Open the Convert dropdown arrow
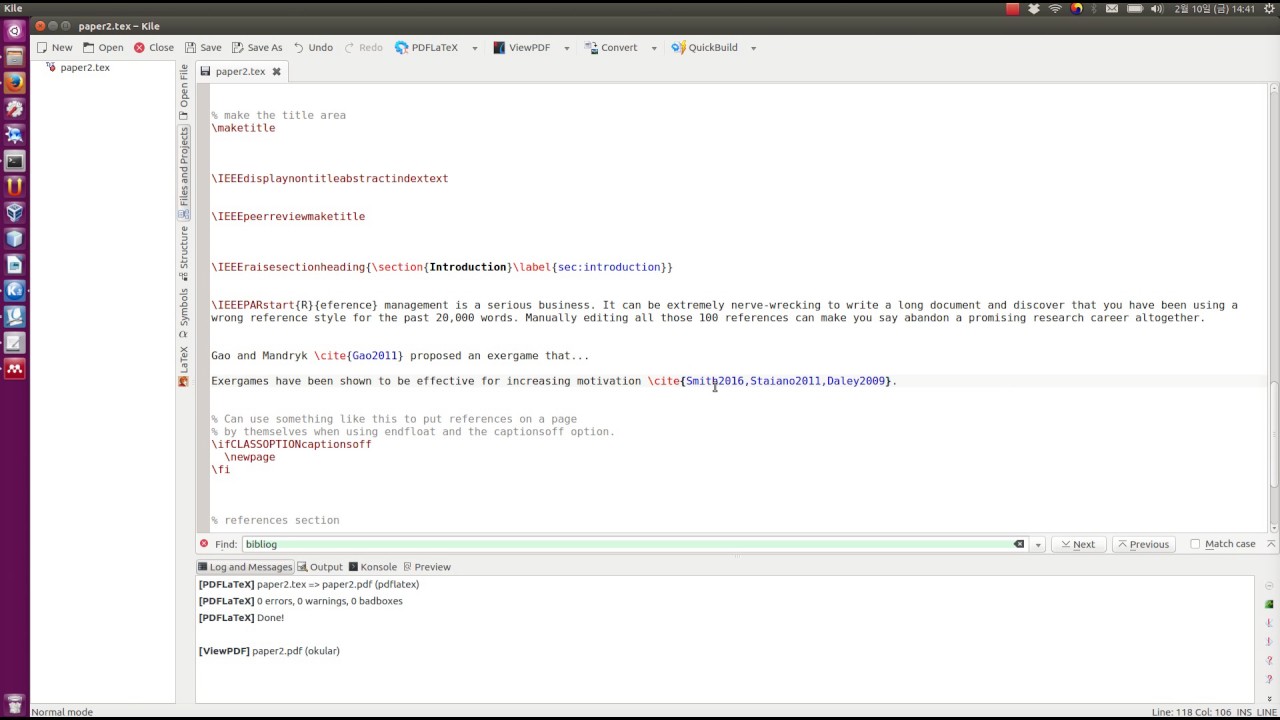The width and height of the screenshot is (1280, 720). (x=654, y=48)
